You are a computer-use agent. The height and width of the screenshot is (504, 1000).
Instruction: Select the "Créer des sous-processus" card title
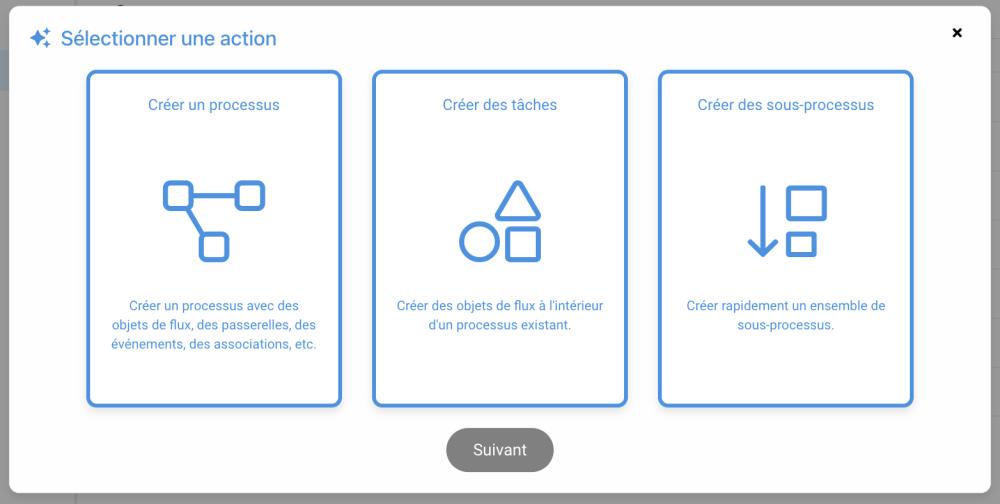coord(786,105)
